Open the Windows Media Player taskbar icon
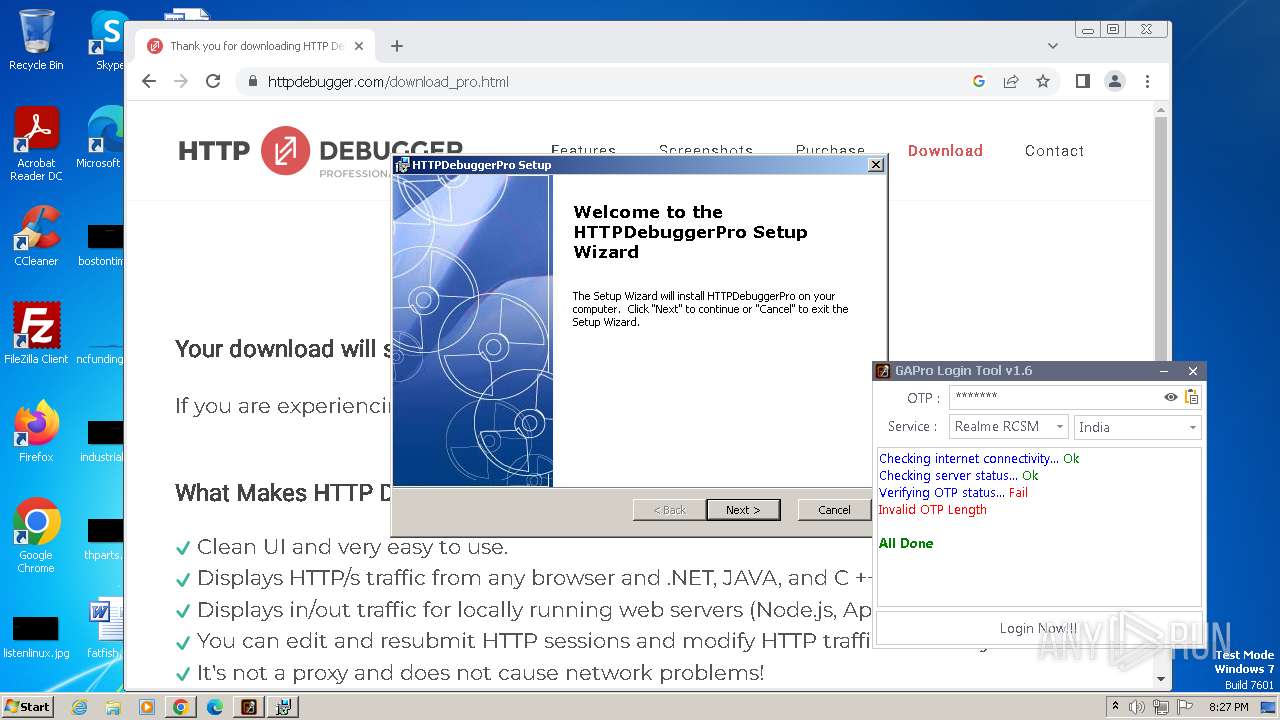The height and width of the screenshot is (720, 1280). point(147,707)
